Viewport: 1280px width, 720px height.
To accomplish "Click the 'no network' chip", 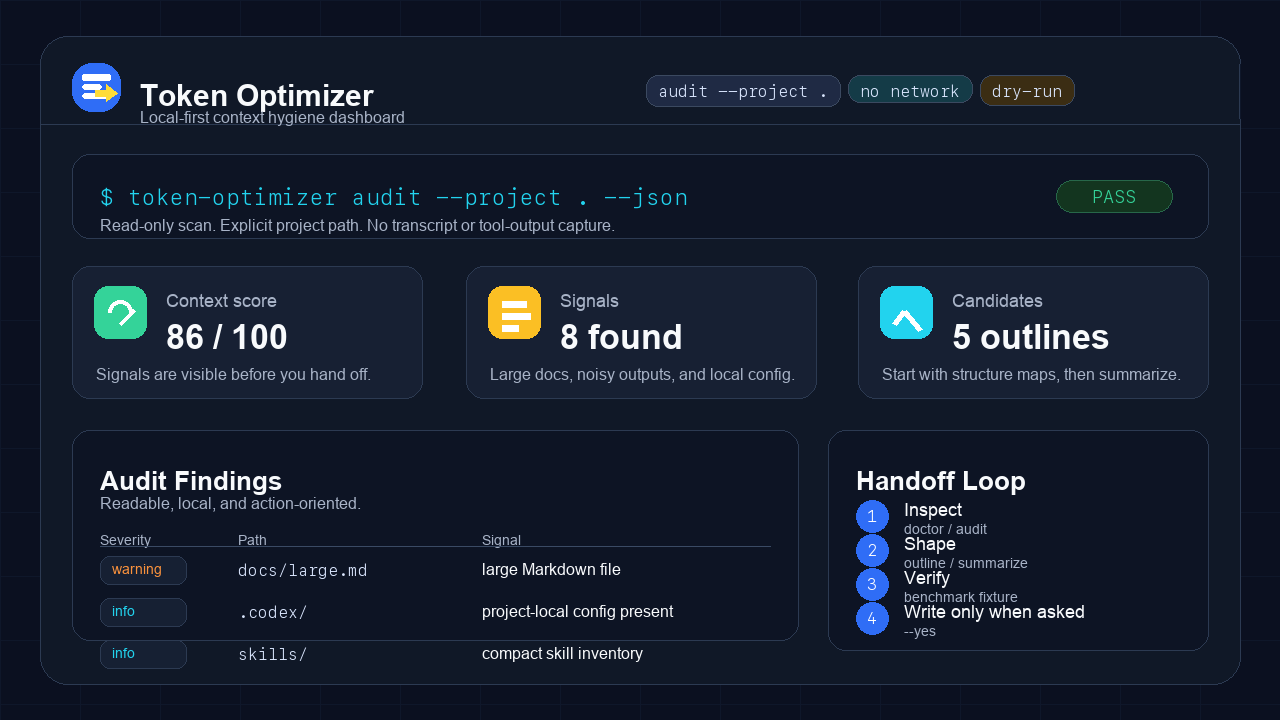I will coord(910,90).
